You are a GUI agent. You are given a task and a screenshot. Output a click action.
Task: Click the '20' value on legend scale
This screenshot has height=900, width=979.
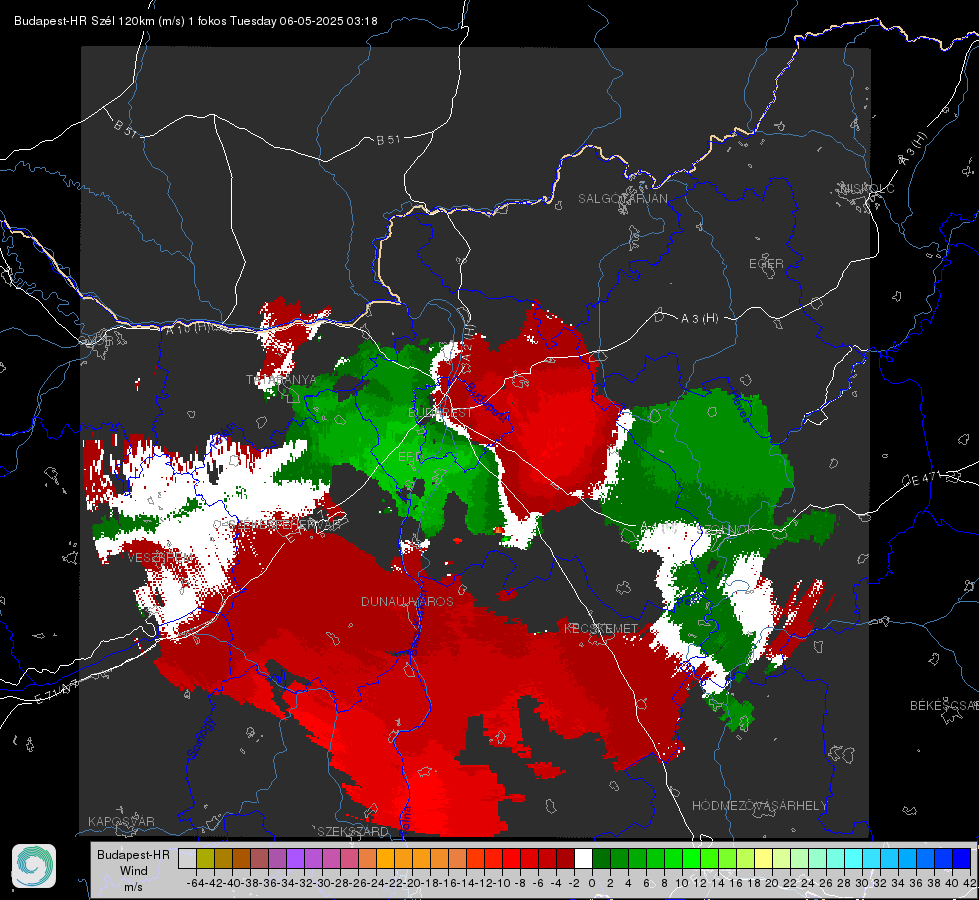[772, 883]
